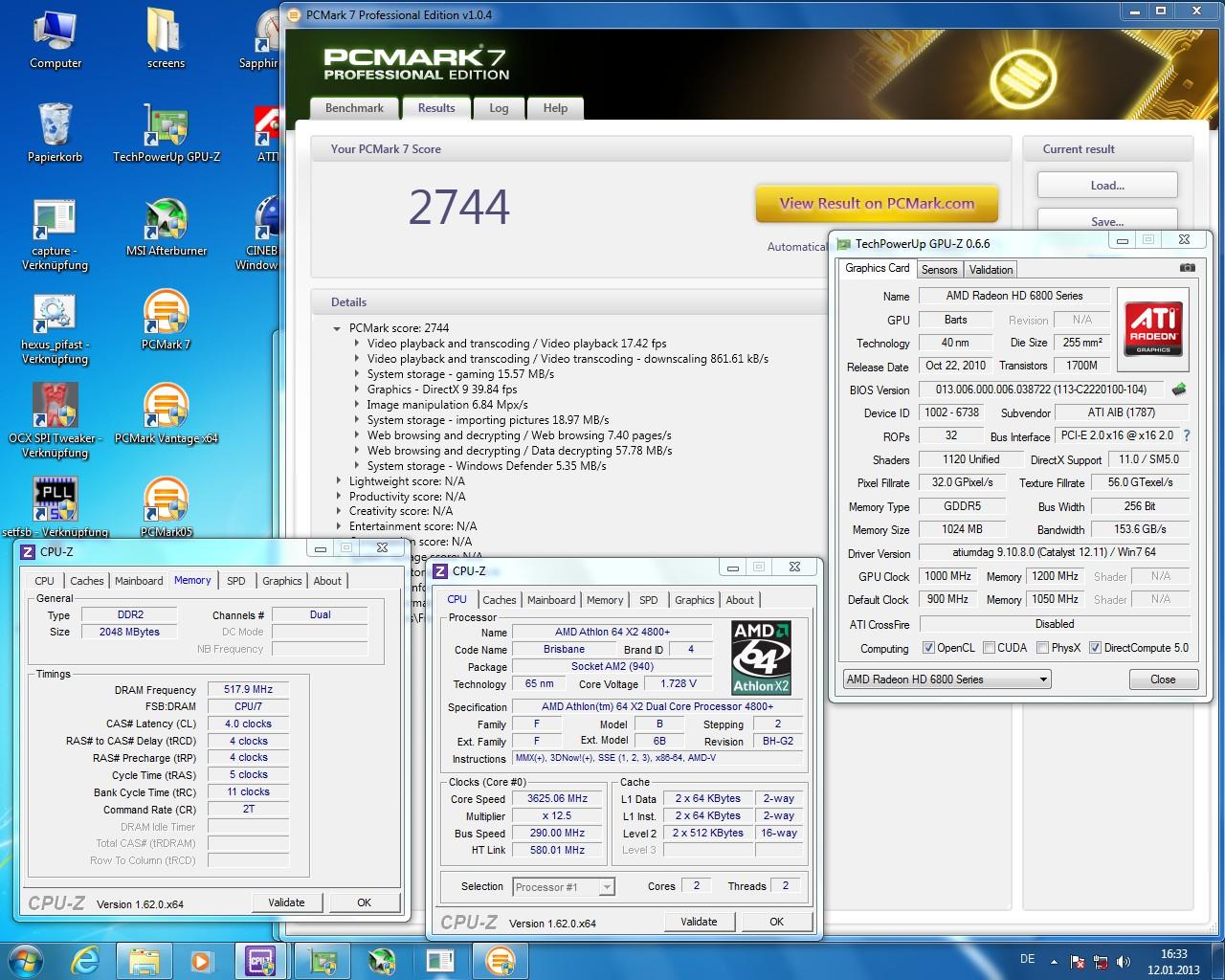Click Close button in GPU-Z
The image size is (1225, 980).
pyautogui.click(x=1163, y=679)
